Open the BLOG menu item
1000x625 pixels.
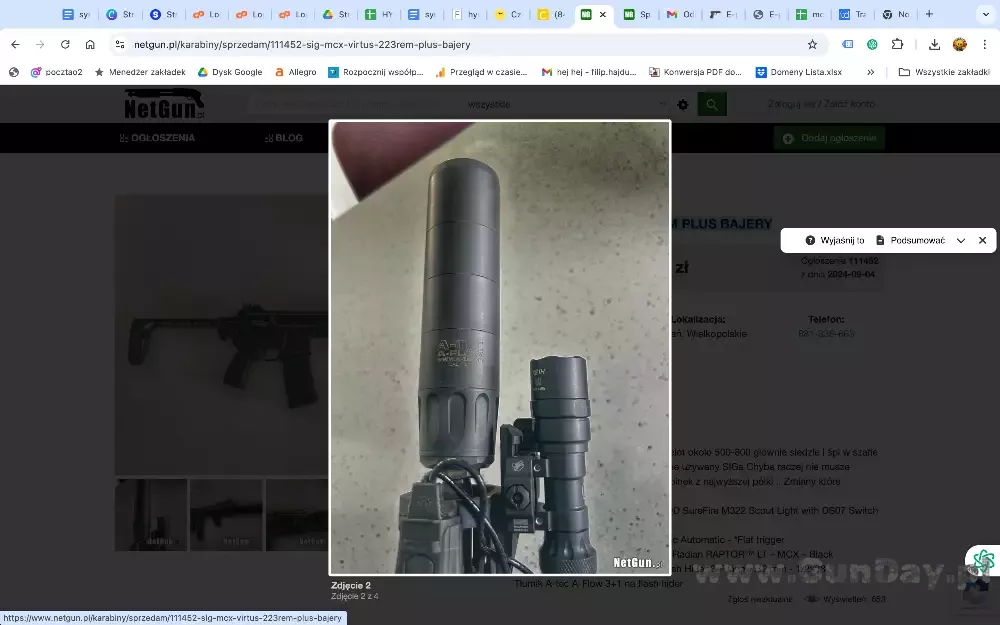[283, 138]
